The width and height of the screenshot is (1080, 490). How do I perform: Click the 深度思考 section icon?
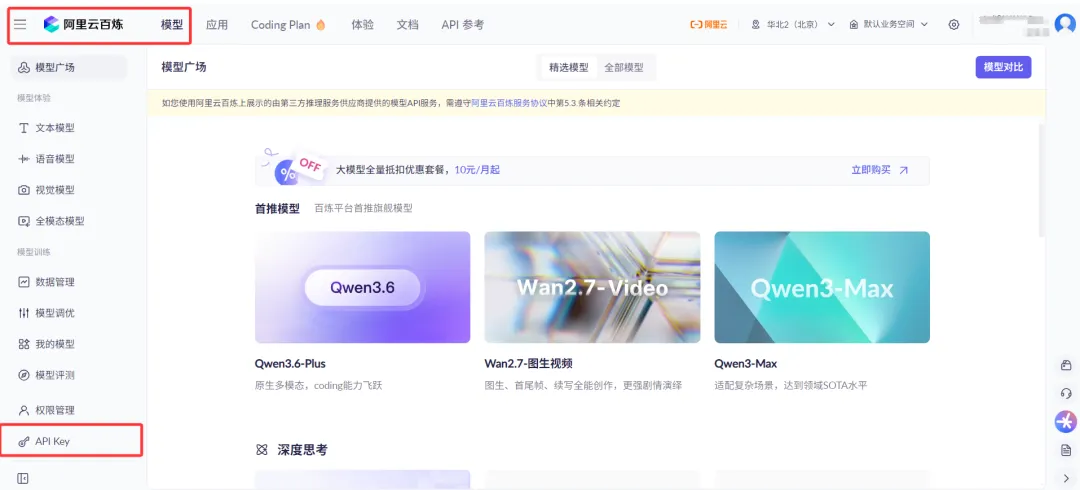point(262,450)
